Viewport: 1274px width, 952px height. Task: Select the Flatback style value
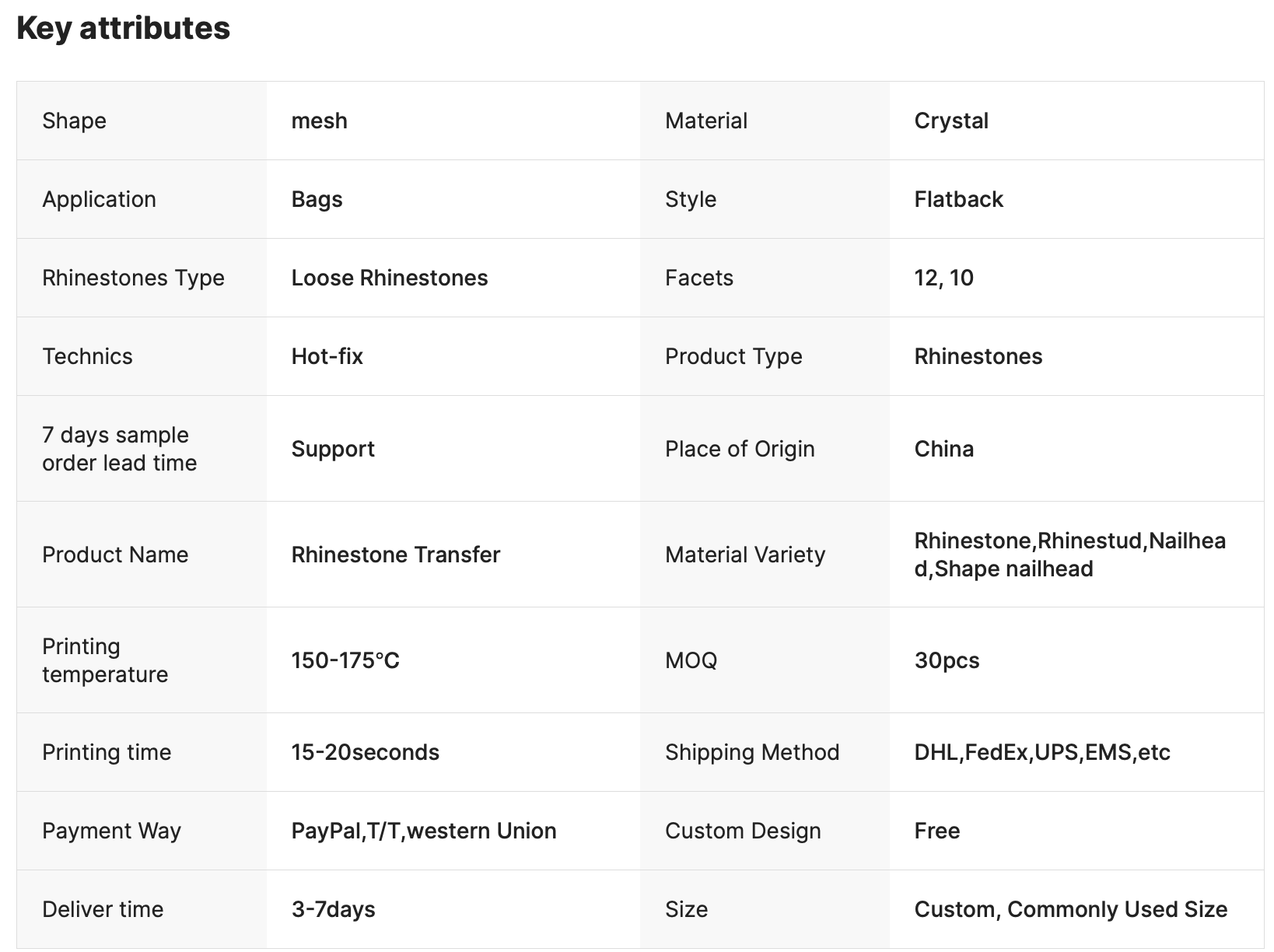point(958,199)
